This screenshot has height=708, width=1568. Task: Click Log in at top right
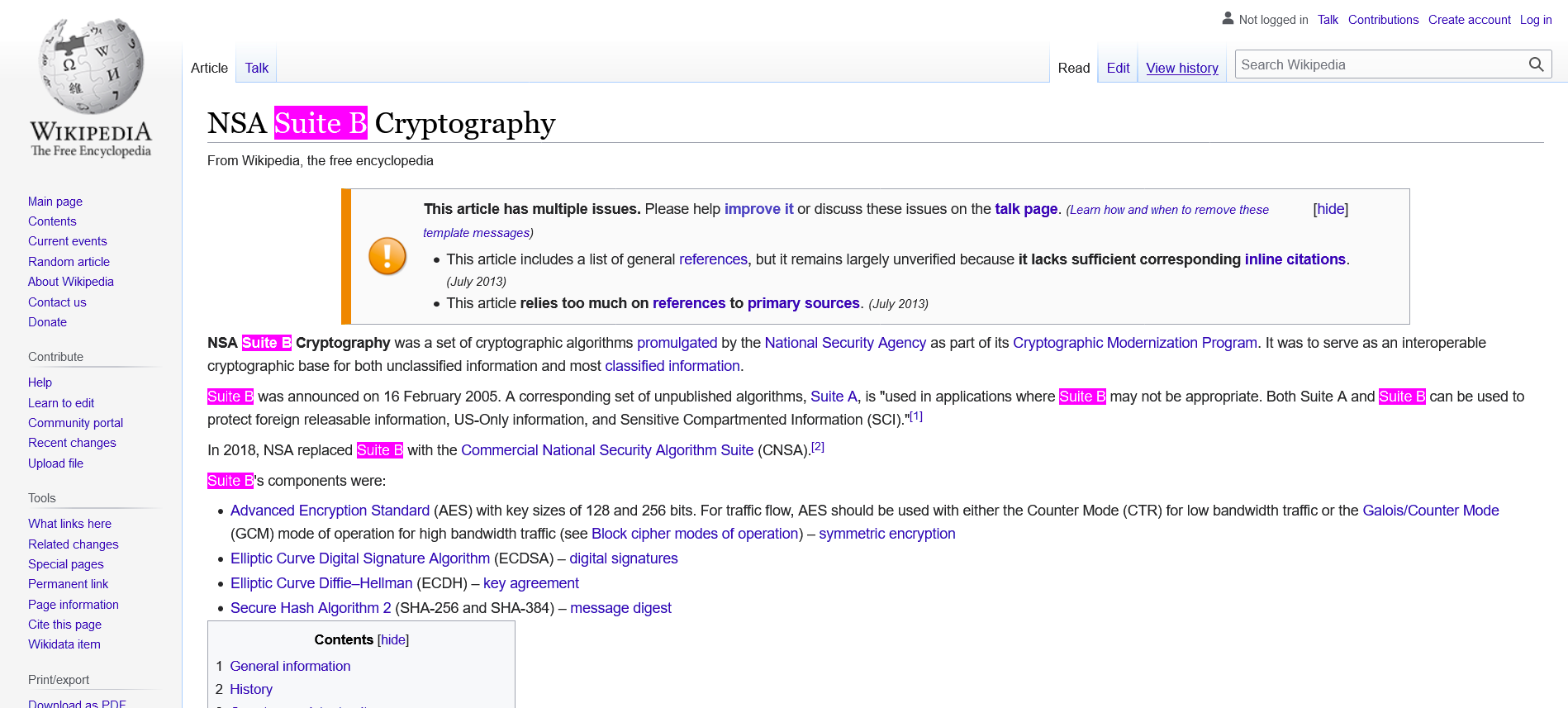(x=1535, y=20)
